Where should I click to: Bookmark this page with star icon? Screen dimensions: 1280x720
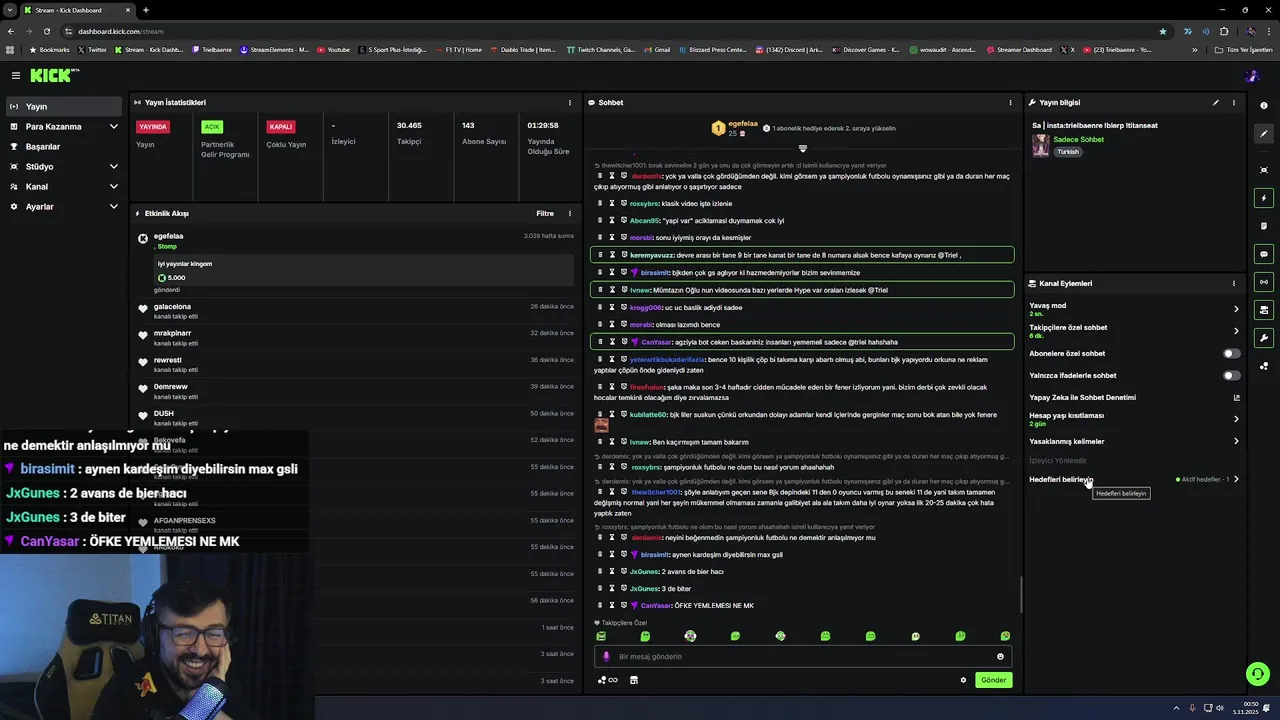(x=1162, y=31)
